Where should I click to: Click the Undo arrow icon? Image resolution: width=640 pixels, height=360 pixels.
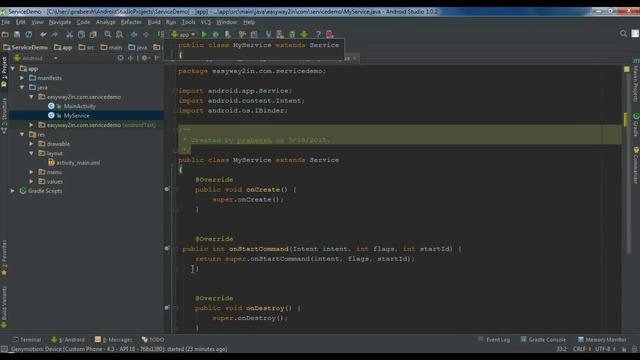click(x=43, y=34)
